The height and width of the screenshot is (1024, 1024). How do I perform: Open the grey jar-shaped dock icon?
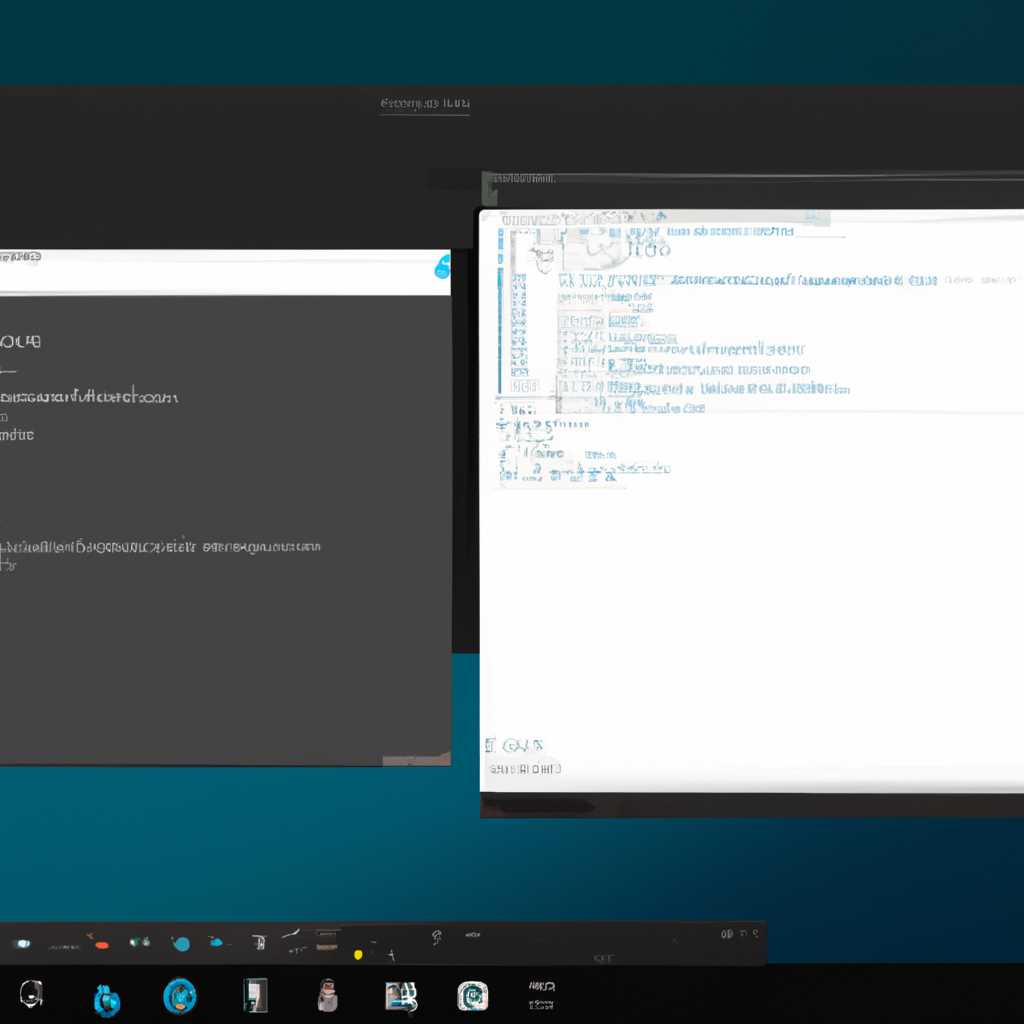pyautogui.click(x=328, y=995)
